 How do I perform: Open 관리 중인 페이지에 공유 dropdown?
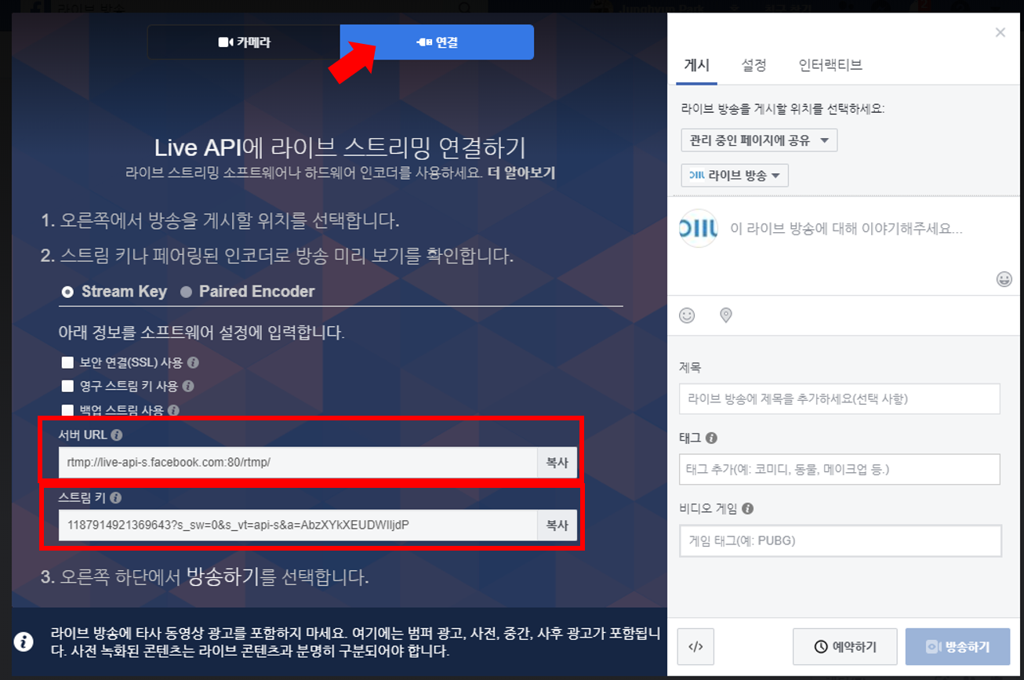pos(759,140)
